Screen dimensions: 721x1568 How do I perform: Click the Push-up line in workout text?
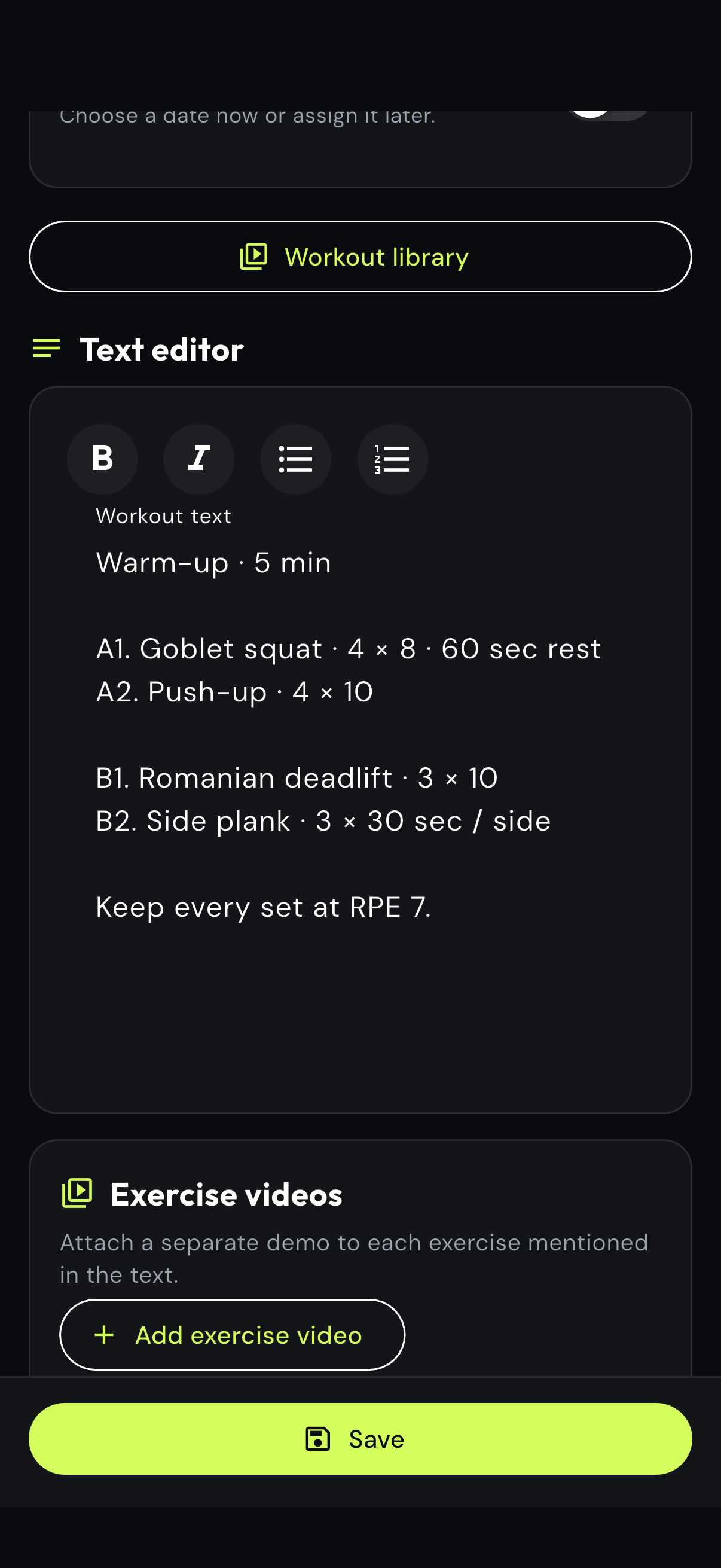[x=235, y=692]
